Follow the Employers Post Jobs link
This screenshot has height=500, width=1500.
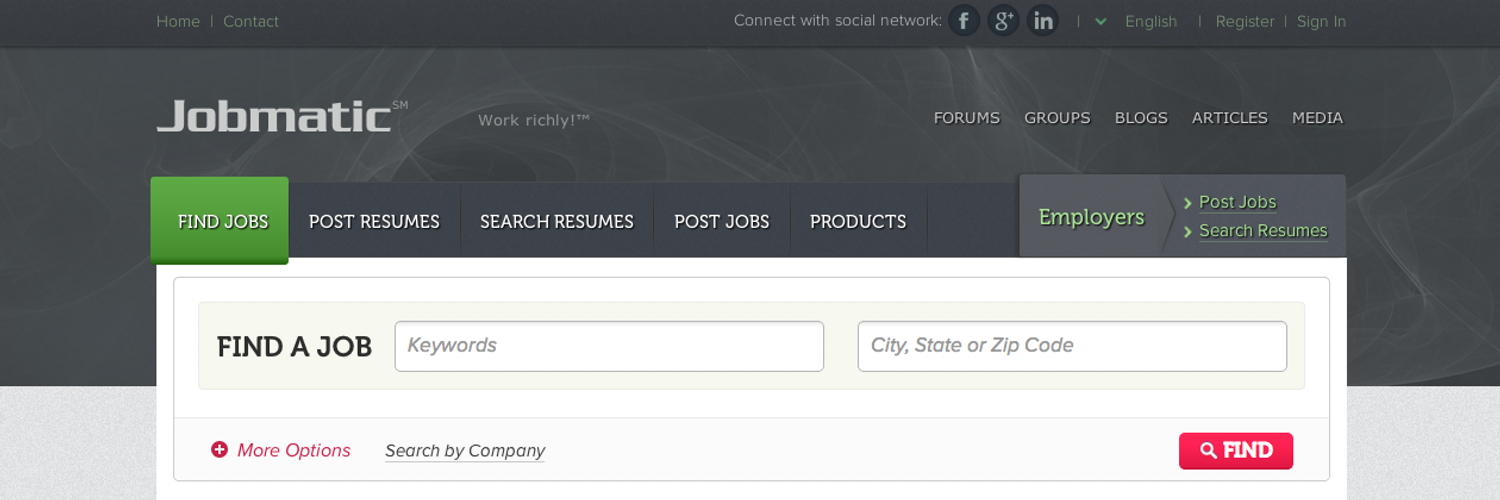coord(1237,202)
